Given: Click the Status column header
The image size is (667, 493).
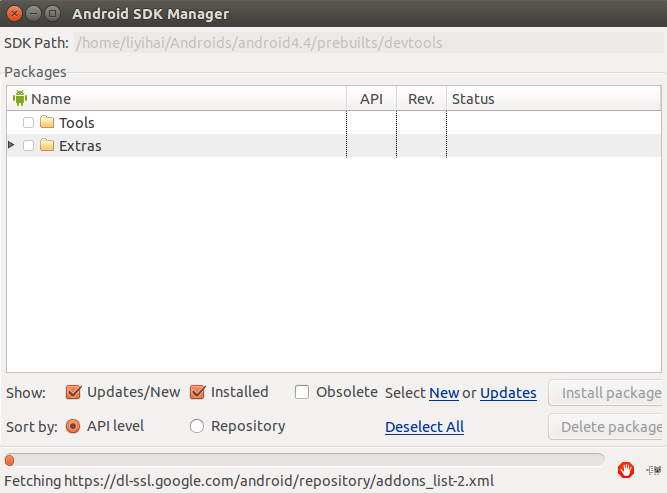Looking at the screenshot, I should point(553,99).
